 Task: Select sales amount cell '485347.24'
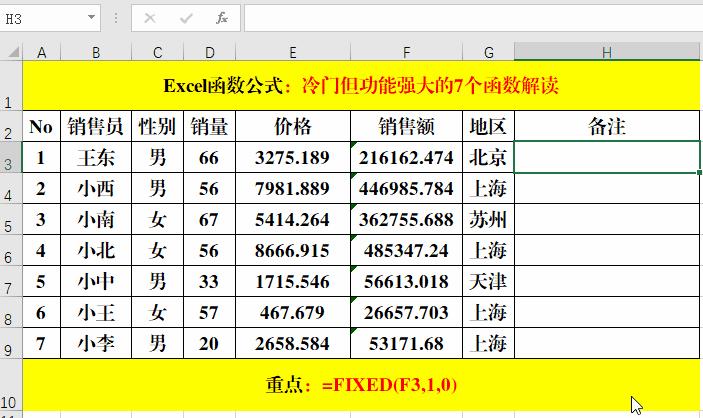click(406, 250)
